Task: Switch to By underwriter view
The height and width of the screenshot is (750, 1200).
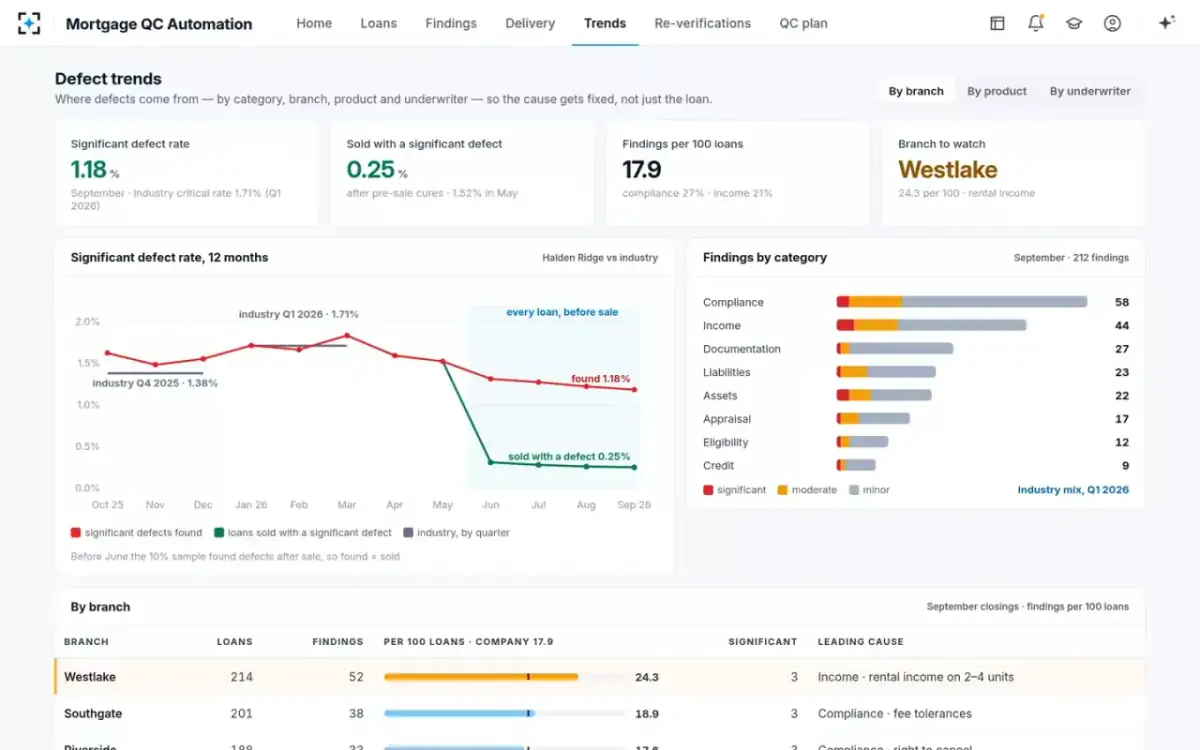Action: point(1090,91)
